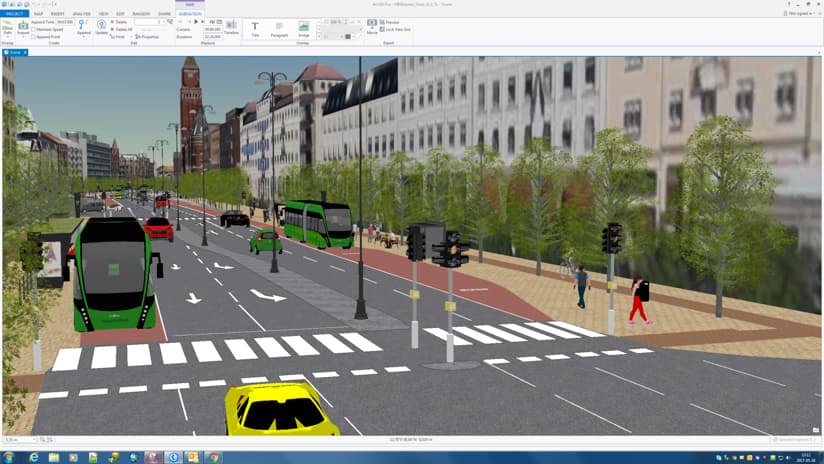Image resolution: width=824 pixels, height=464 pixels.
Task: Click the Movie export button
Action: click(372, 27)
